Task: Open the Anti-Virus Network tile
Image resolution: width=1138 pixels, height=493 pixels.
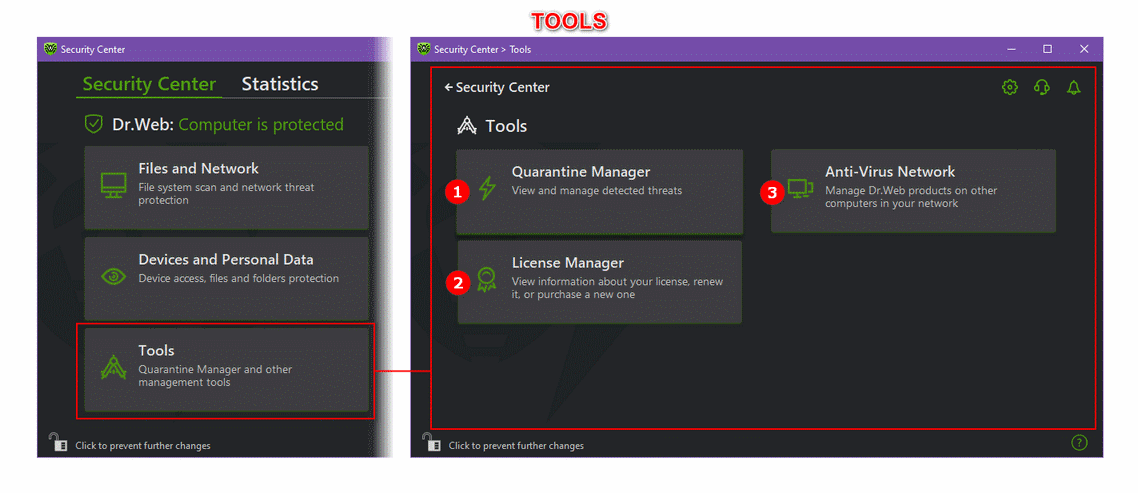Action: pos(913,191)
